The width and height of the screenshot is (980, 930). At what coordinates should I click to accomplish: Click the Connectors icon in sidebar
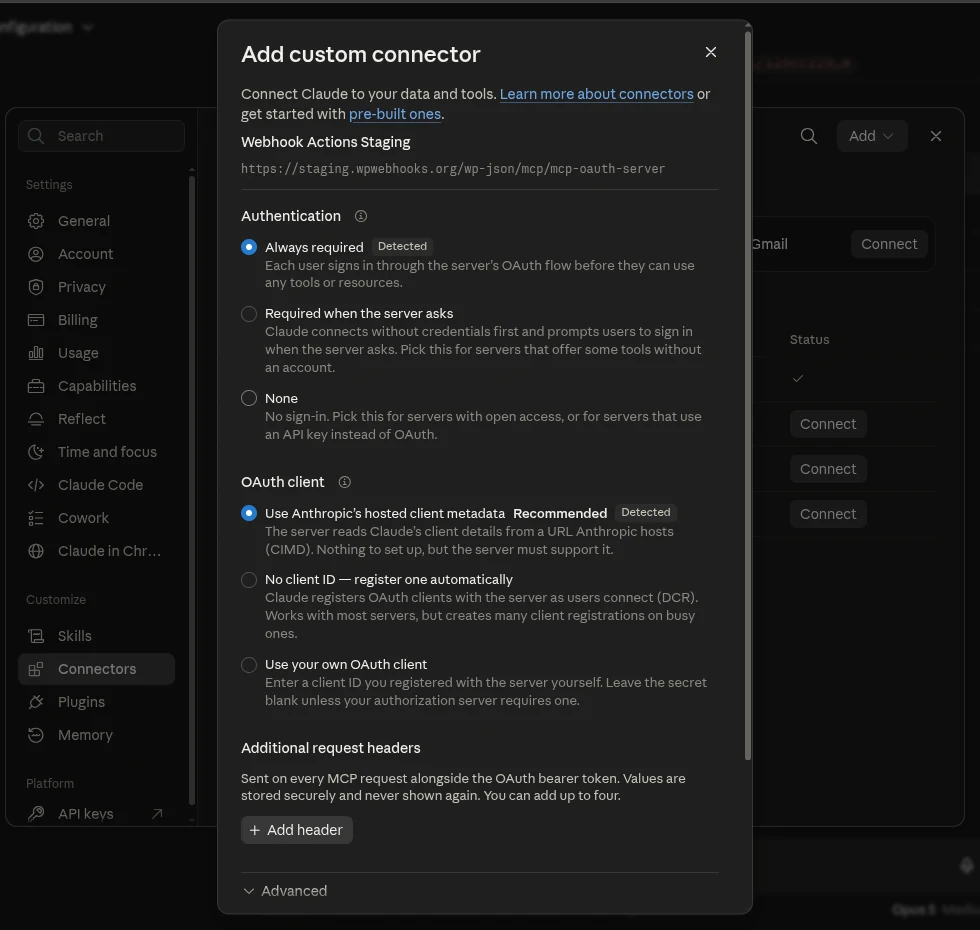(x=36, y=670)
